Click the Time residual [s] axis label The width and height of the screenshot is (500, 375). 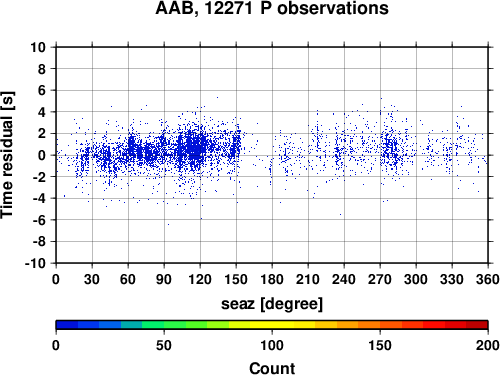coord(7,155)
